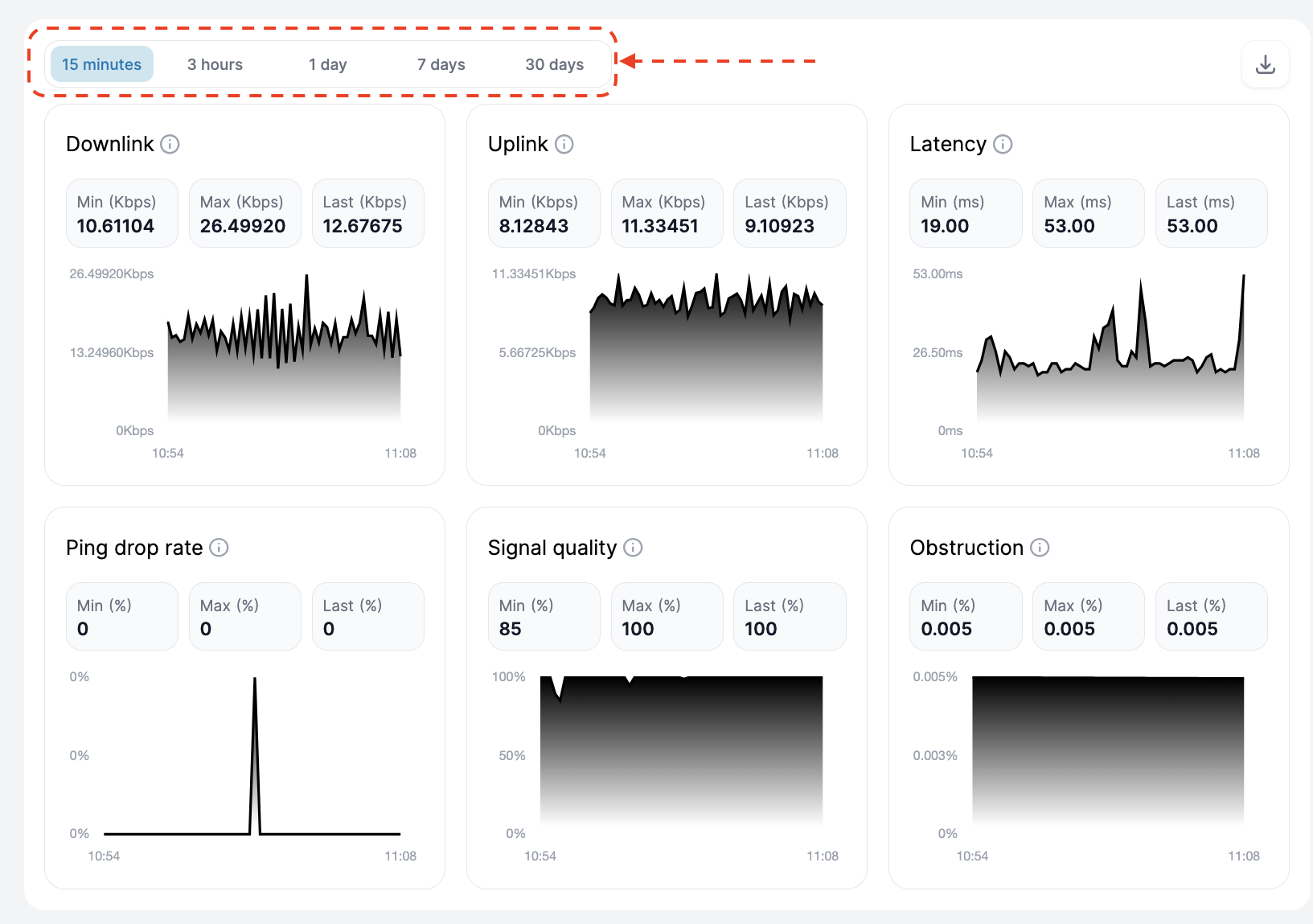Choose the 1 day time range
Screen dimensions: 1313x924
[327, 64]
